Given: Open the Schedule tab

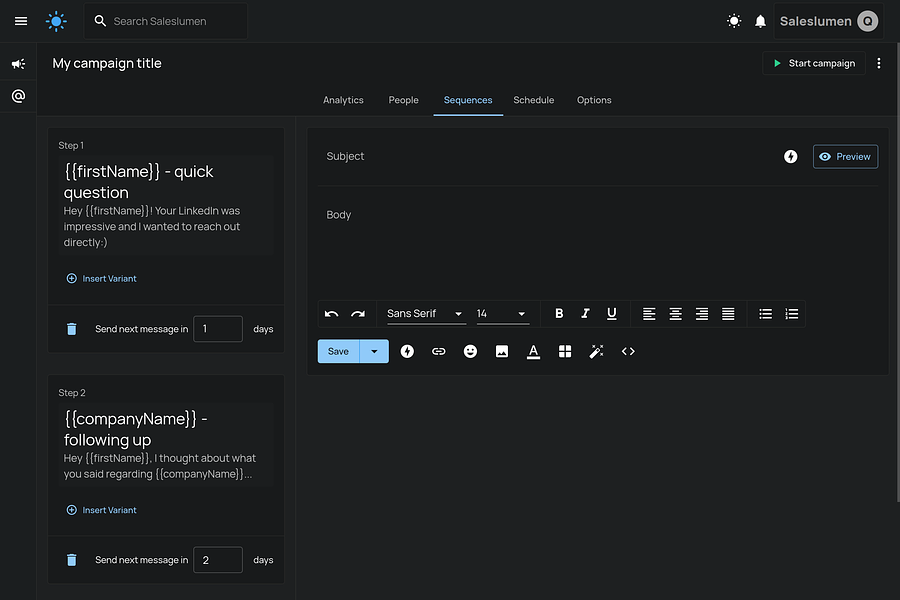Looking at the screenshot, I should (534, 100).
